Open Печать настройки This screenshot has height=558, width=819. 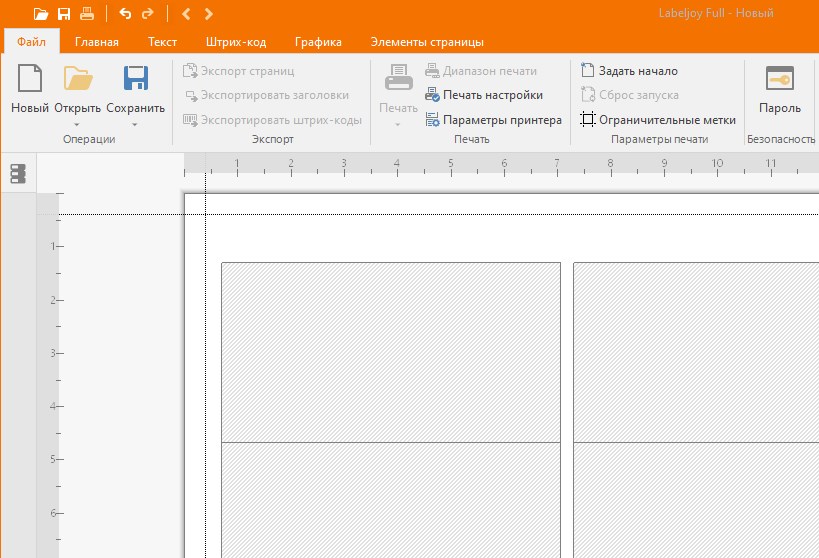(x=484, y=95)
